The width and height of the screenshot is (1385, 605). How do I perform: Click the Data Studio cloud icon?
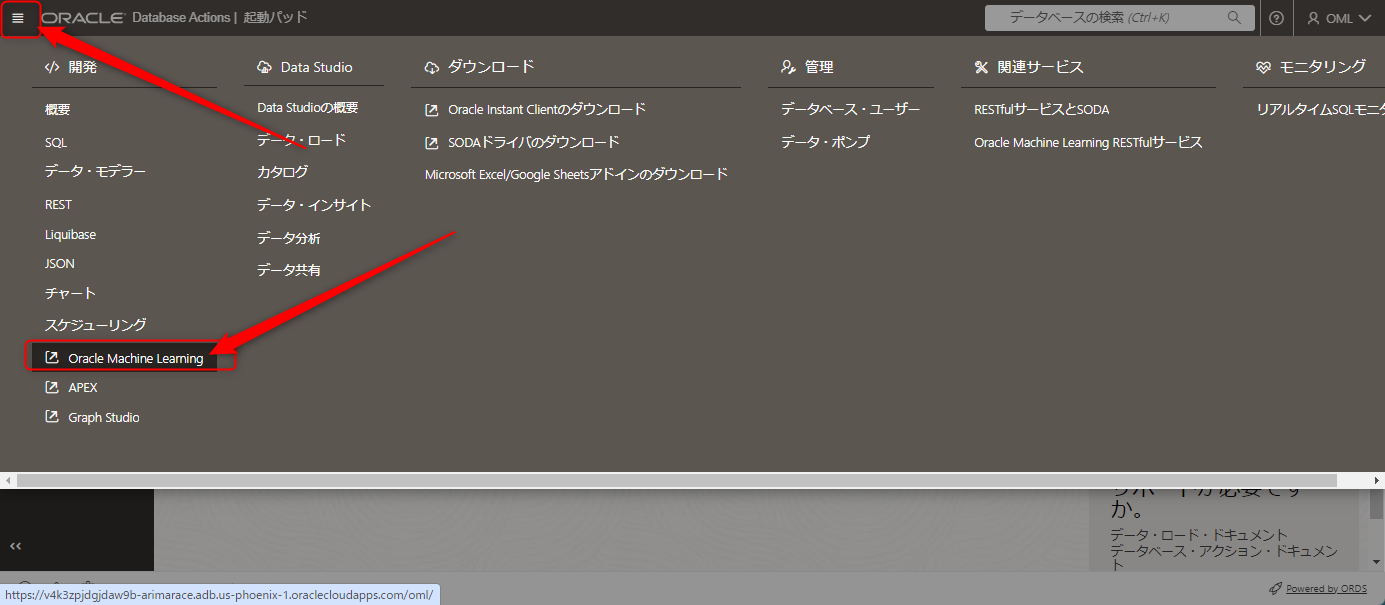264,67
